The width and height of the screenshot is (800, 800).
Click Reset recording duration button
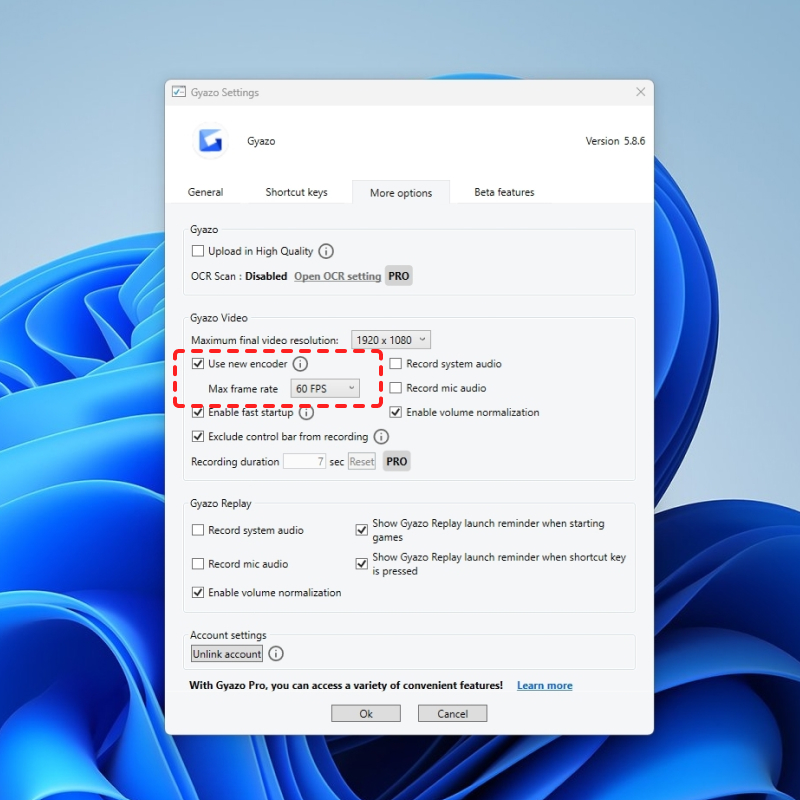pos(362,462)
